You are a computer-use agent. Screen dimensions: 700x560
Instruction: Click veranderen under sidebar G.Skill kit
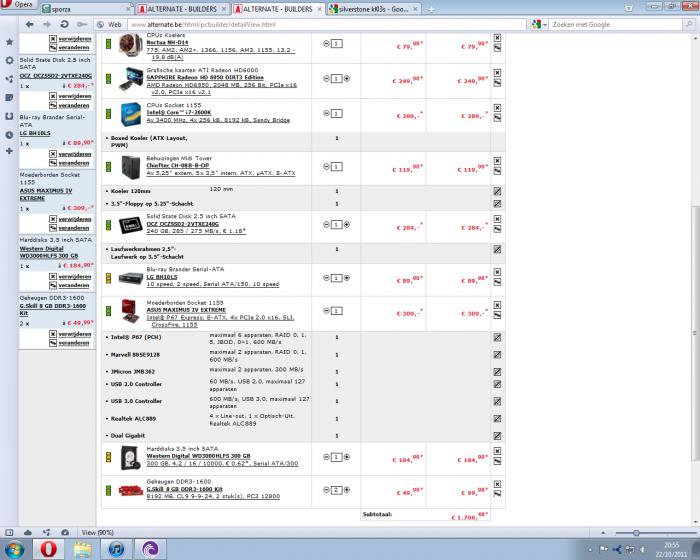click(74, 343)
